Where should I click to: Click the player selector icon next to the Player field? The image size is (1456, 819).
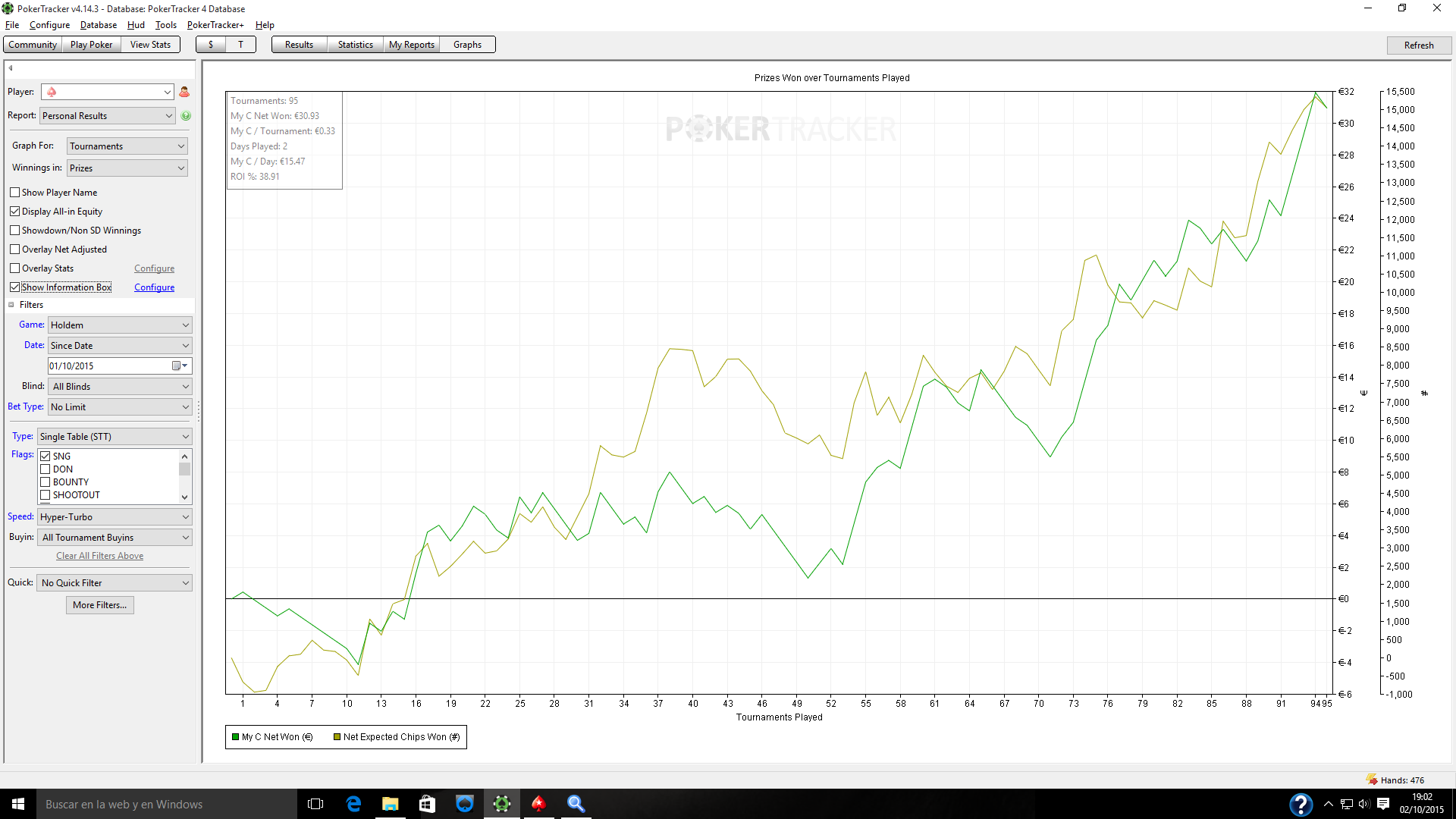(184, 92)
